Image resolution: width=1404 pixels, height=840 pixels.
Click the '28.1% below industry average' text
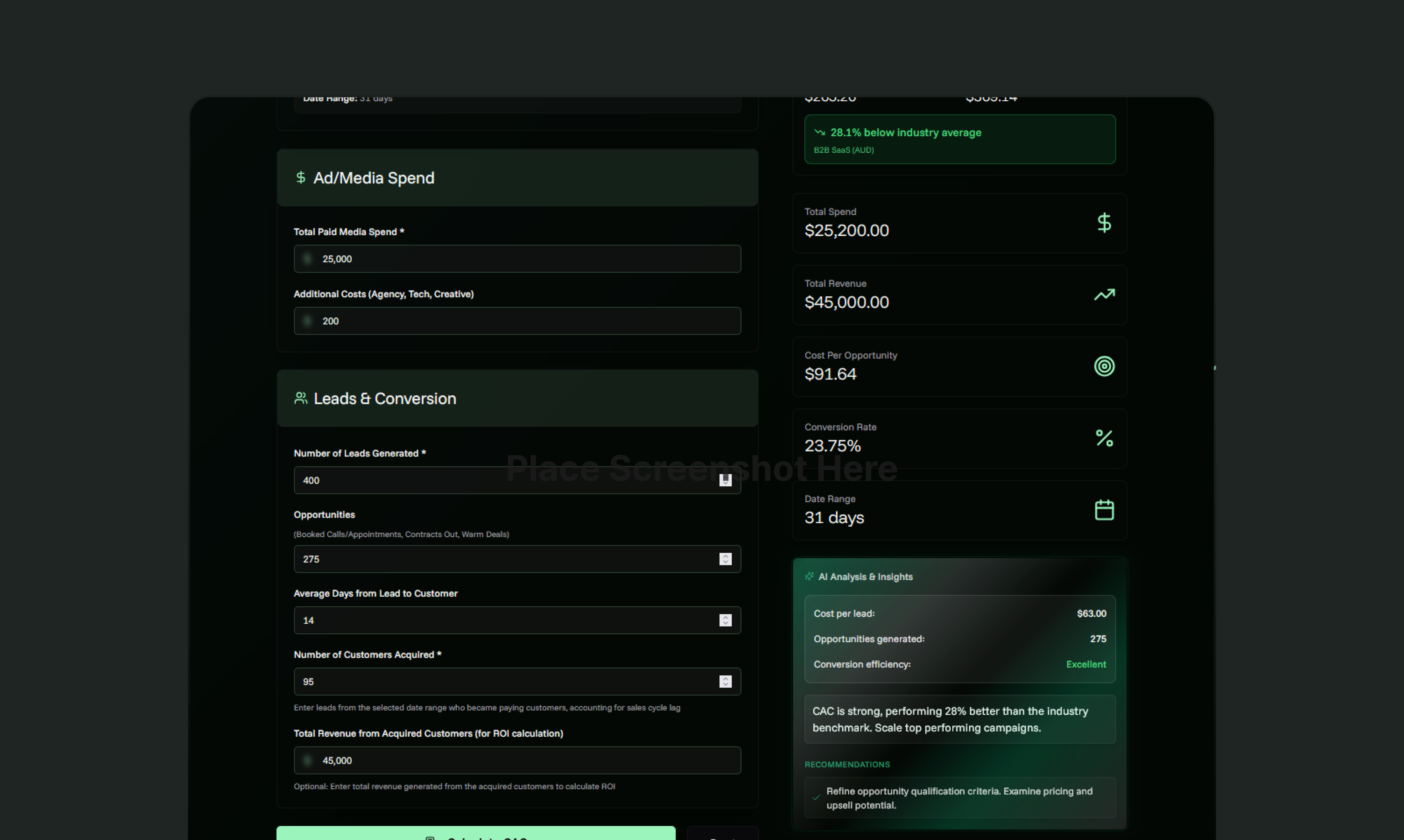[906, 132]
